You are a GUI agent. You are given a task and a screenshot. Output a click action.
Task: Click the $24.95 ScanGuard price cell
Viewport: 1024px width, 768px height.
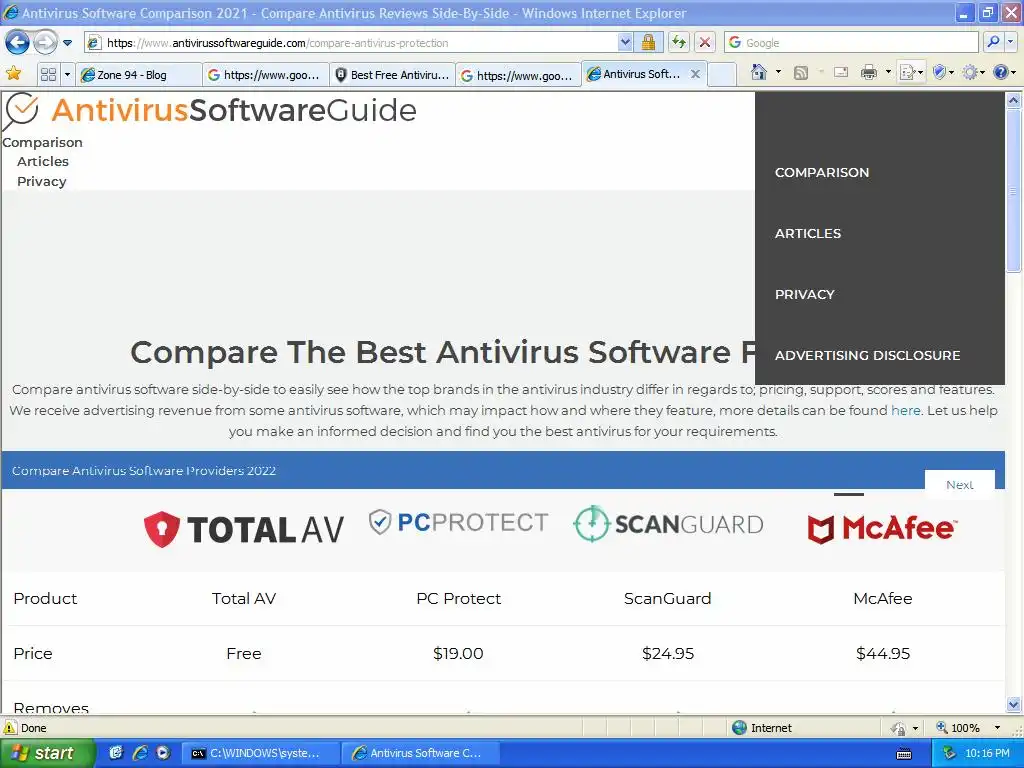667,653
